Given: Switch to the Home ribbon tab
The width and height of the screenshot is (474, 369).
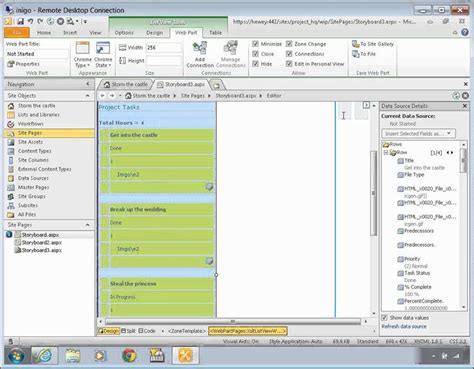Looking at the screenshot, I should 44,33.
